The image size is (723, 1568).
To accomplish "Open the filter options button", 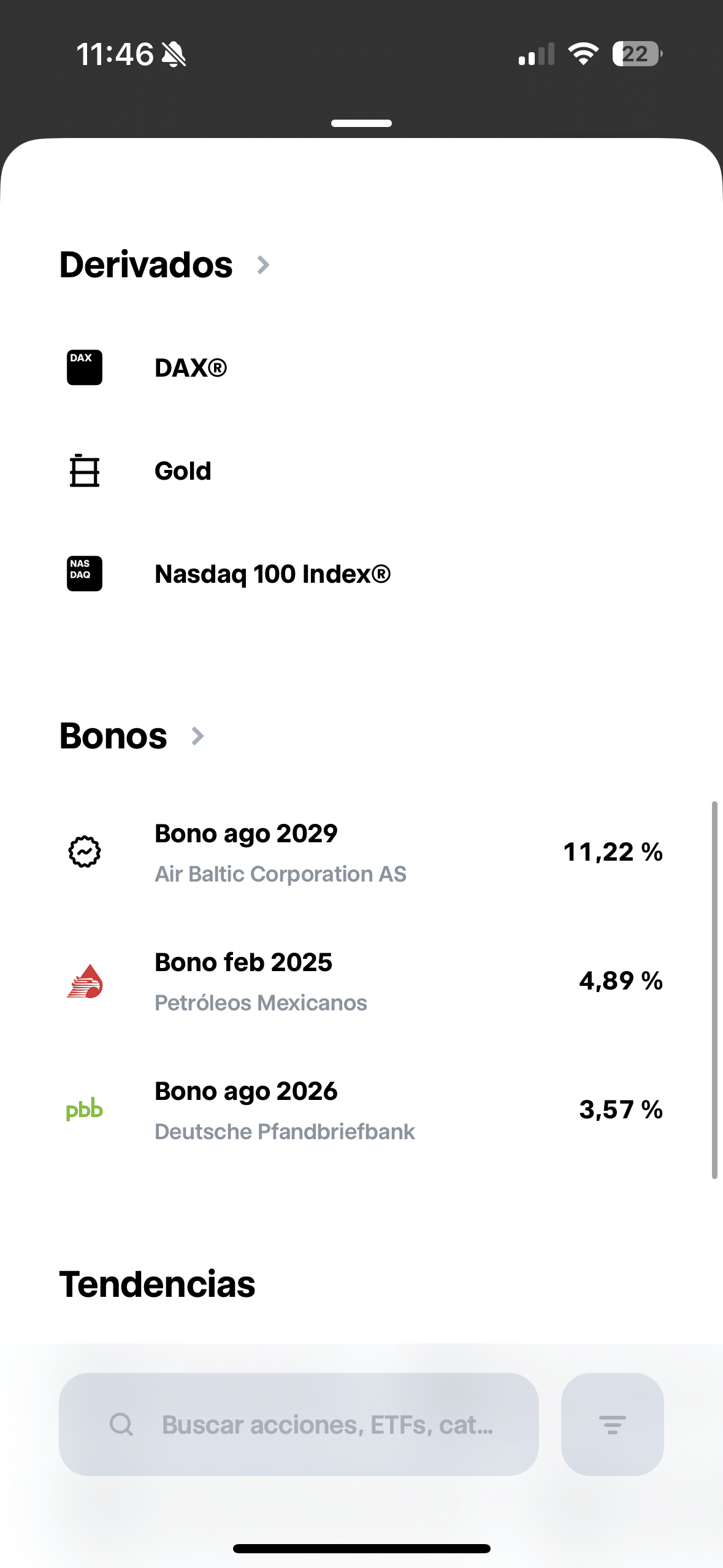I will tap(612, 1424).
